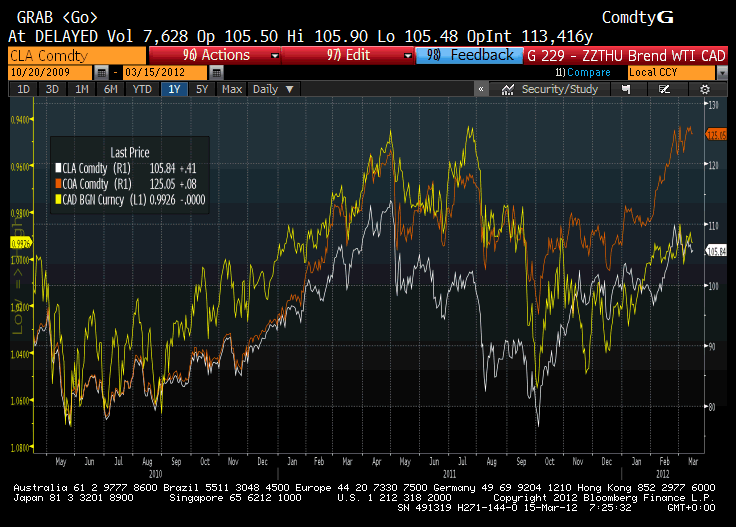Open chart settings gear icon
Viewport: 736px width, 527px height.
click(705, 89)
